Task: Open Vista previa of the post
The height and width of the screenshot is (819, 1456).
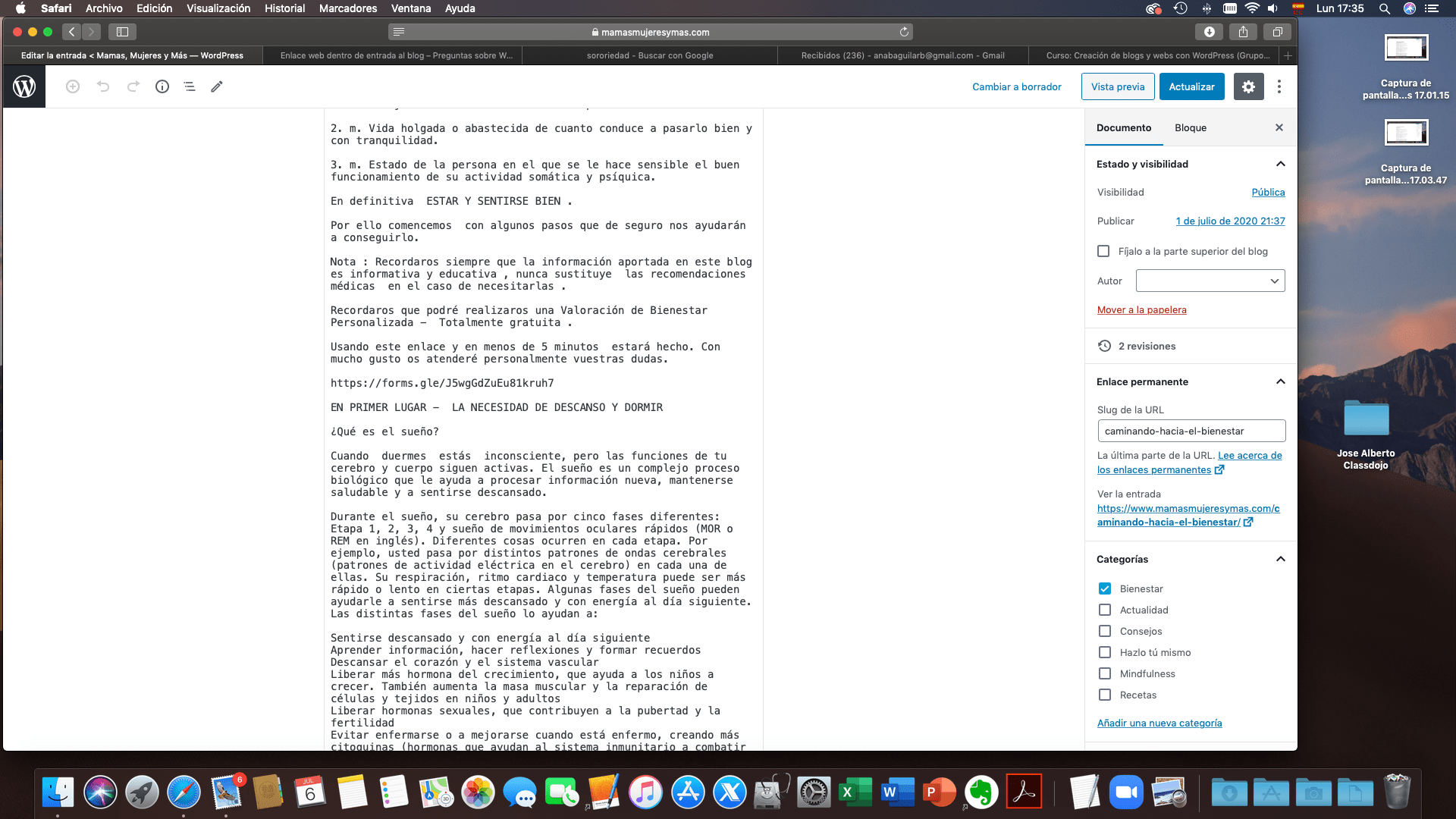Action: tap(1118, 86)
